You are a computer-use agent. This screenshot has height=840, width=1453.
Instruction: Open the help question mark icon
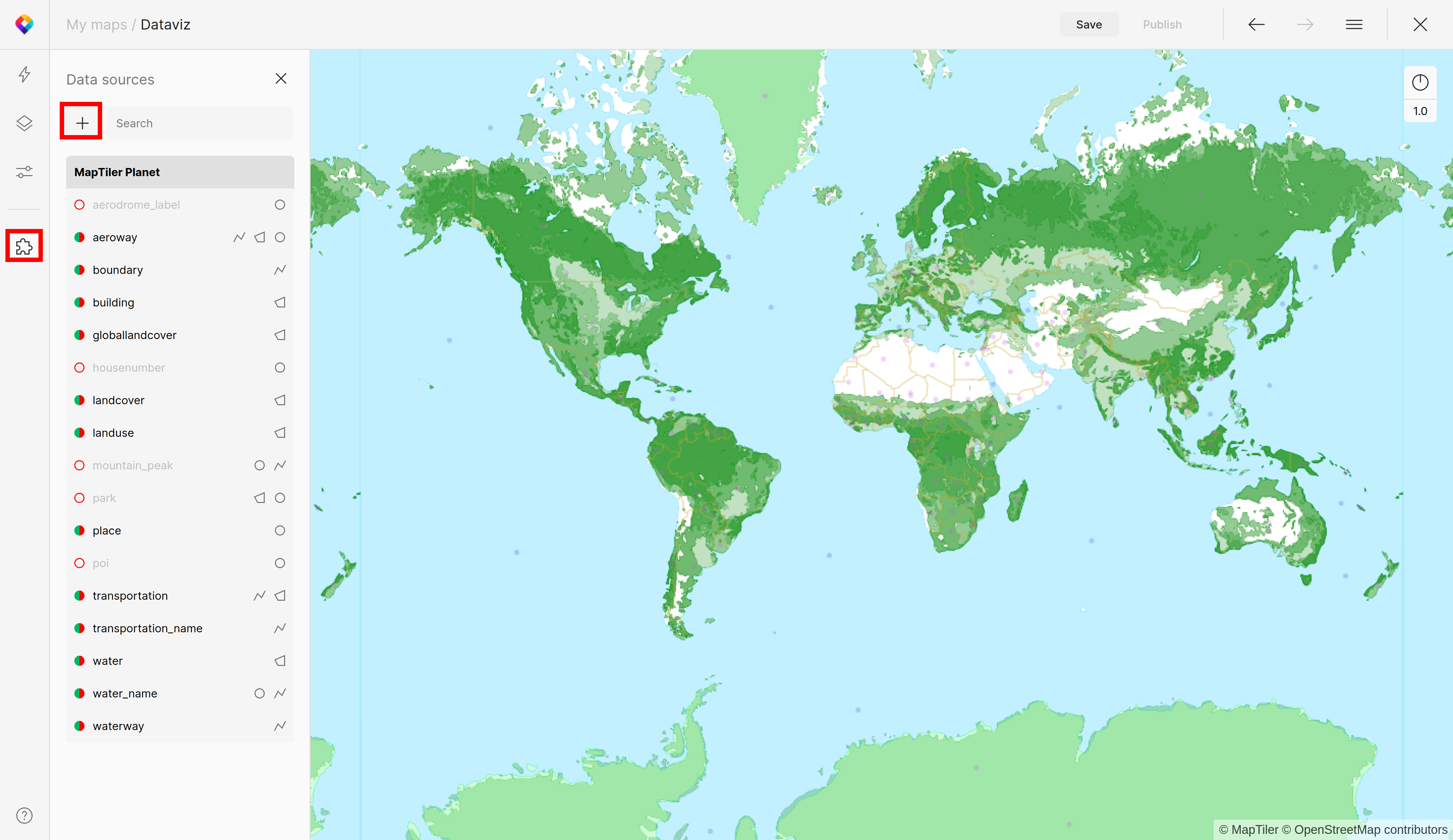24,815
